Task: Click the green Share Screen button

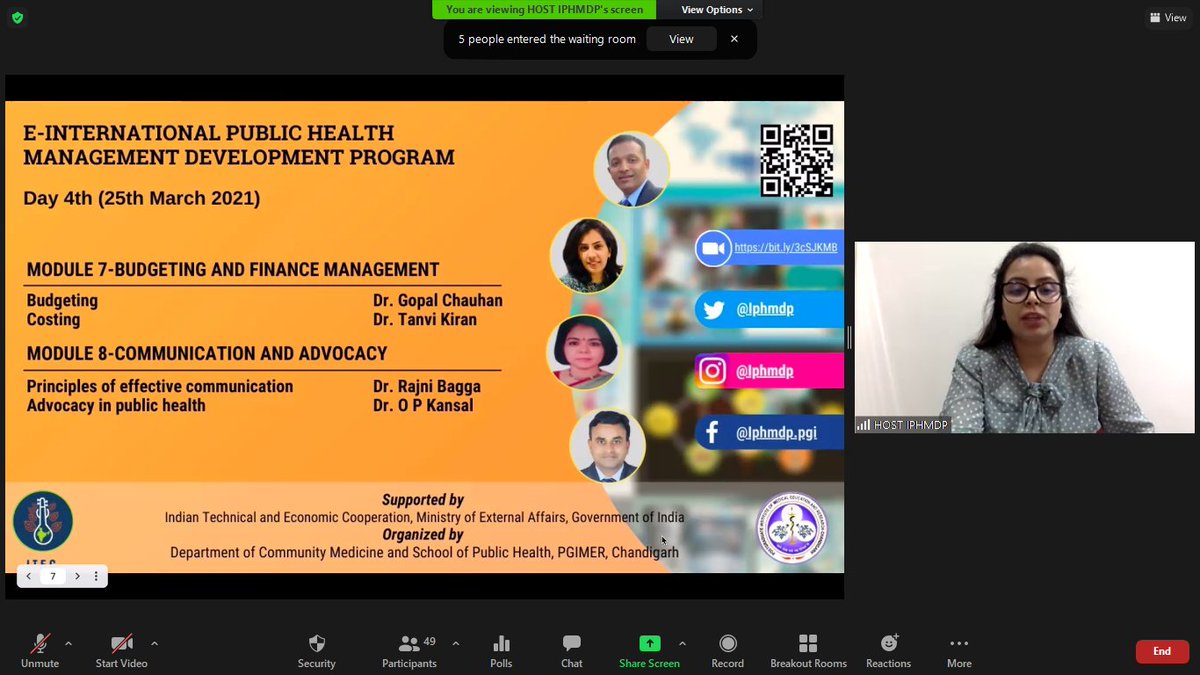Action: pyautogui.click(x=650, y=650)
